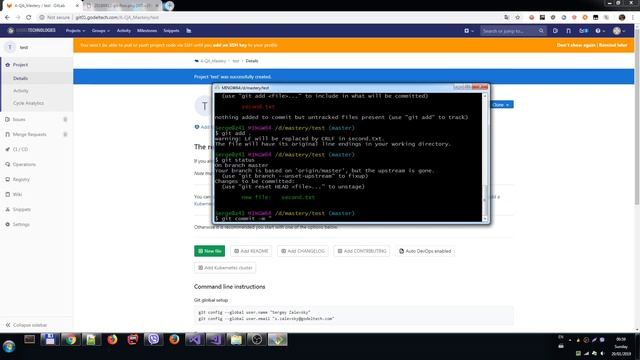Image resolution: width=640 pixels, height=360 pixels.
Task: Open the Git Bash taskbar icon
Action: tap(278, 340)
